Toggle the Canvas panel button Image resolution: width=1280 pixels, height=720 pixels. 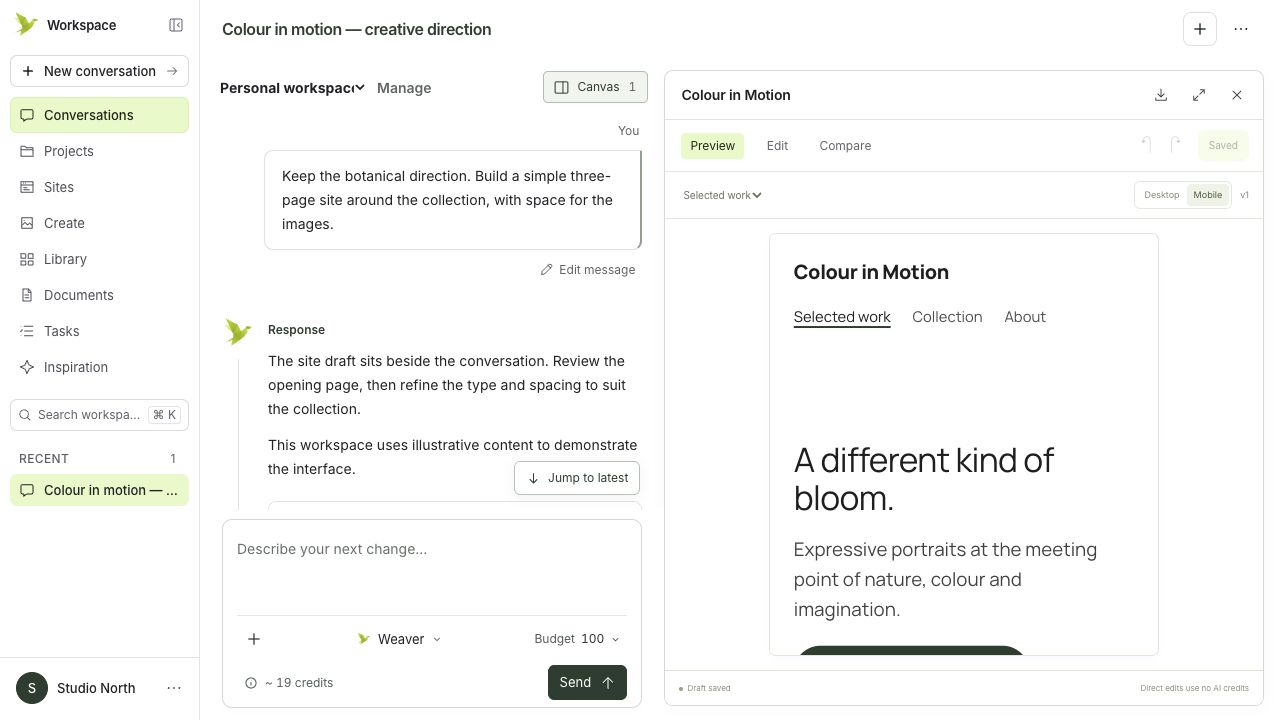point(595,87)
